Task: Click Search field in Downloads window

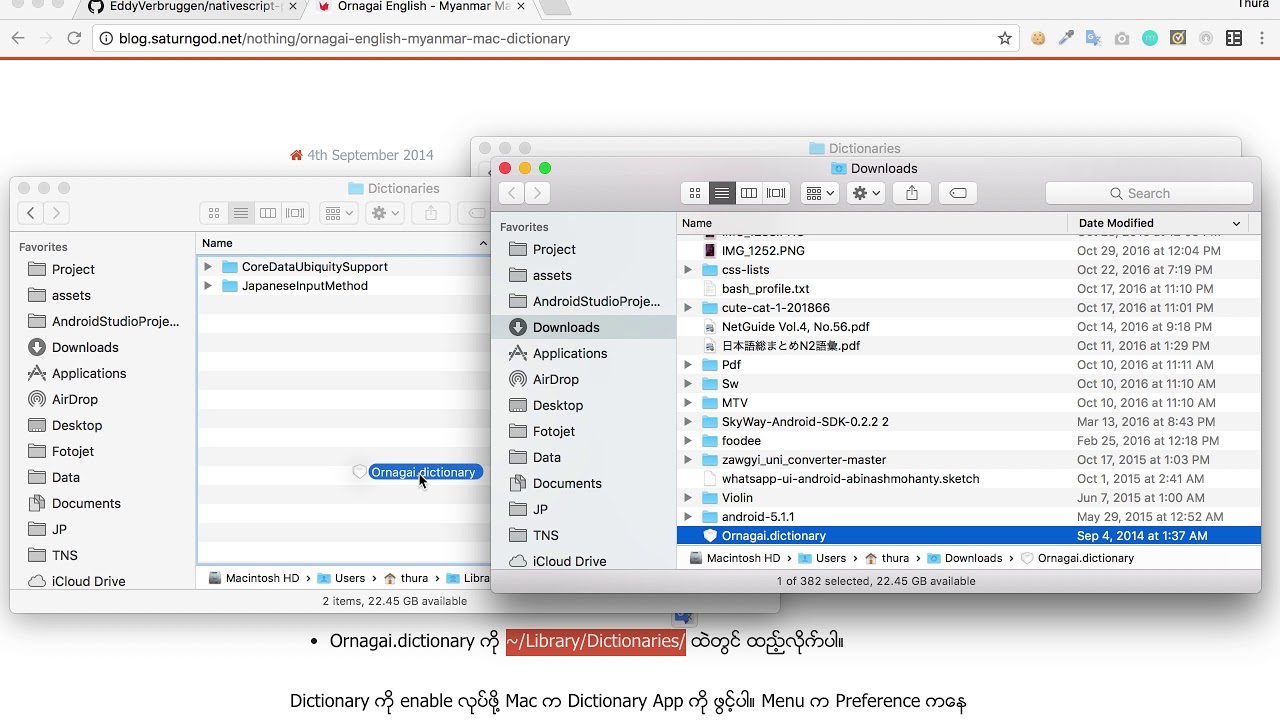Action: (x=1149, y=193)
